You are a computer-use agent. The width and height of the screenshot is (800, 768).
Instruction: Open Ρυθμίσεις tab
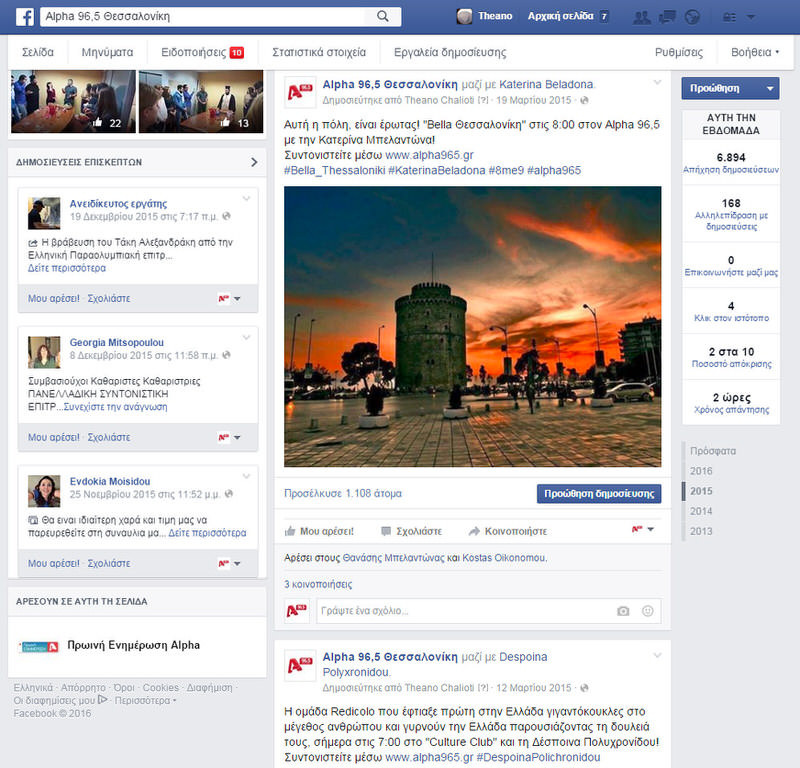[679, 52]
